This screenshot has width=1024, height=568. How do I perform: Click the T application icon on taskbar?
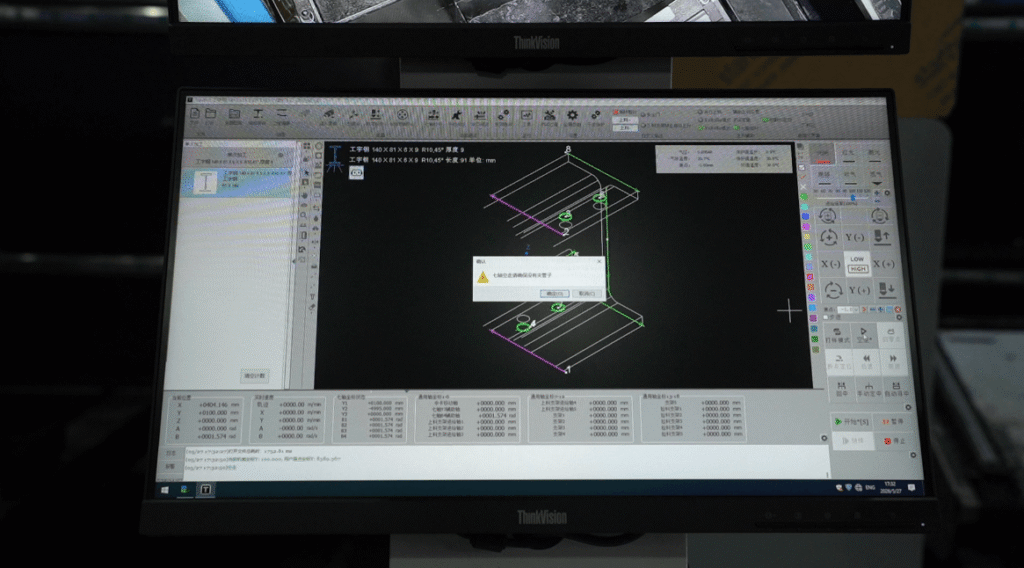pos(205,489)
